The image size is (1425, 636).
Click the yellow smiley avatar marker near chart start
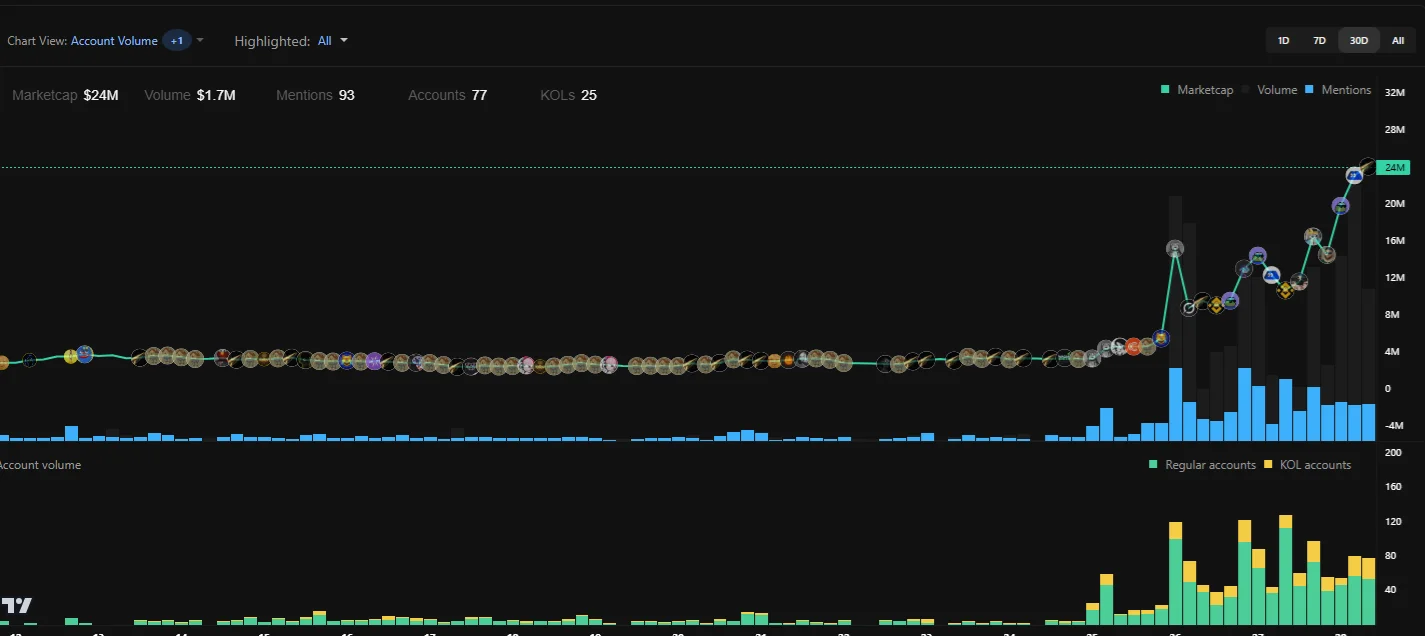point(71,356)
